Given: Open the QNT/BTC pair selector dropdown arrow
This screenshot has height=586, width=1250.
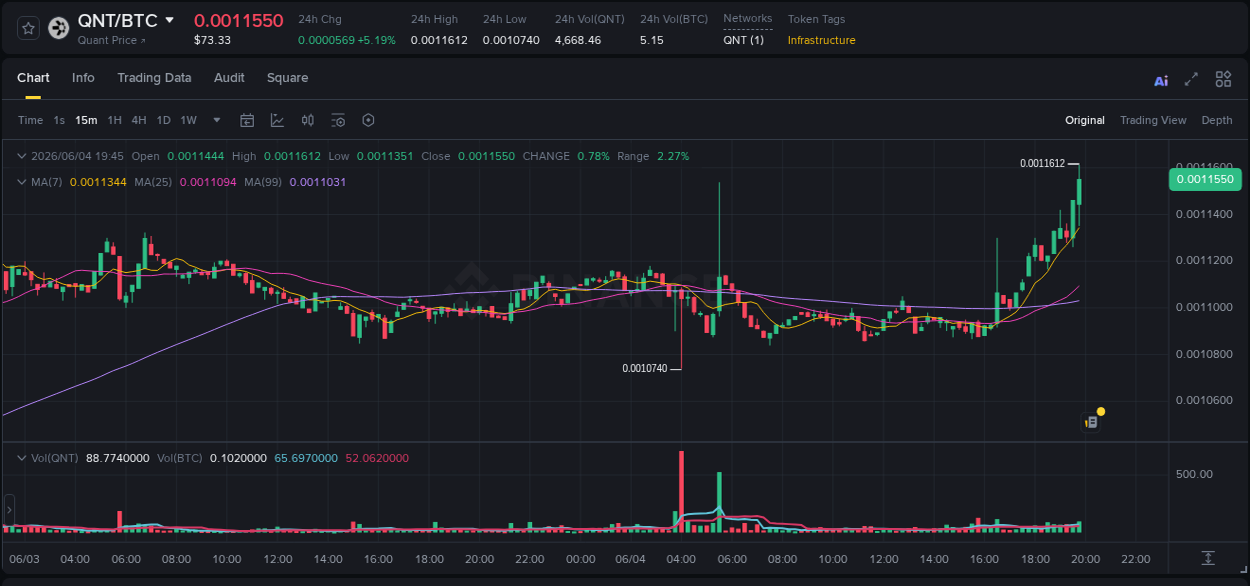Looking at the screenshot, I should [x=169, y=20].
